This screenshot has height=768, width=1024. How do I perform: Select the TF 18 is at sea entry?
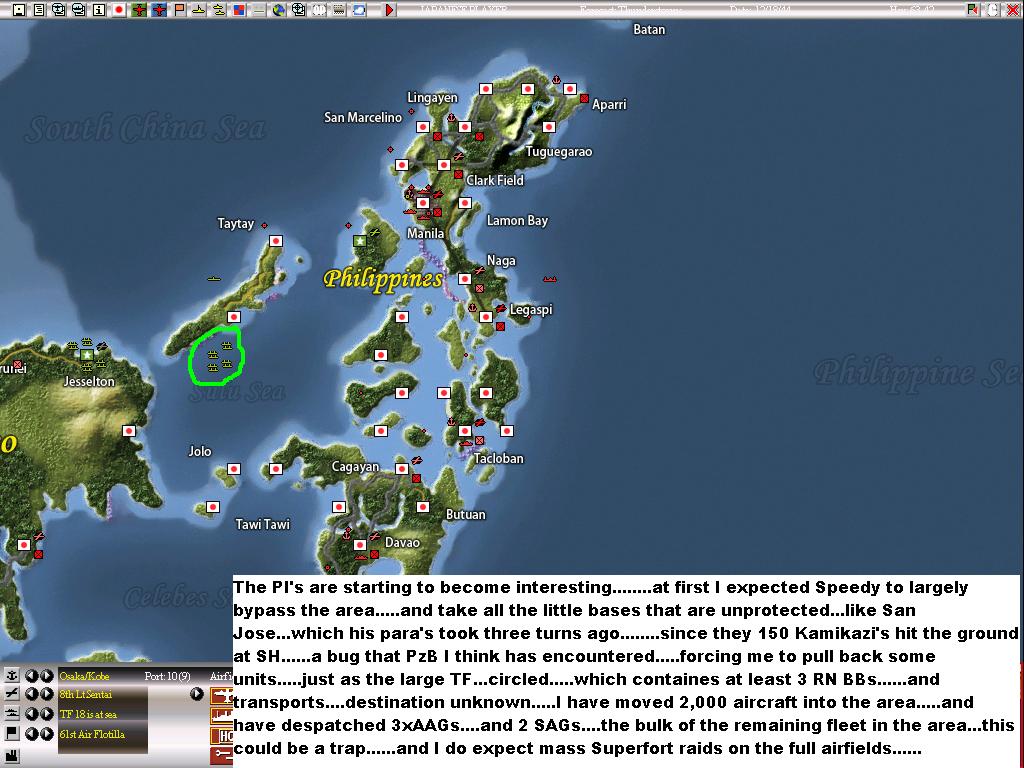point(88,714)
